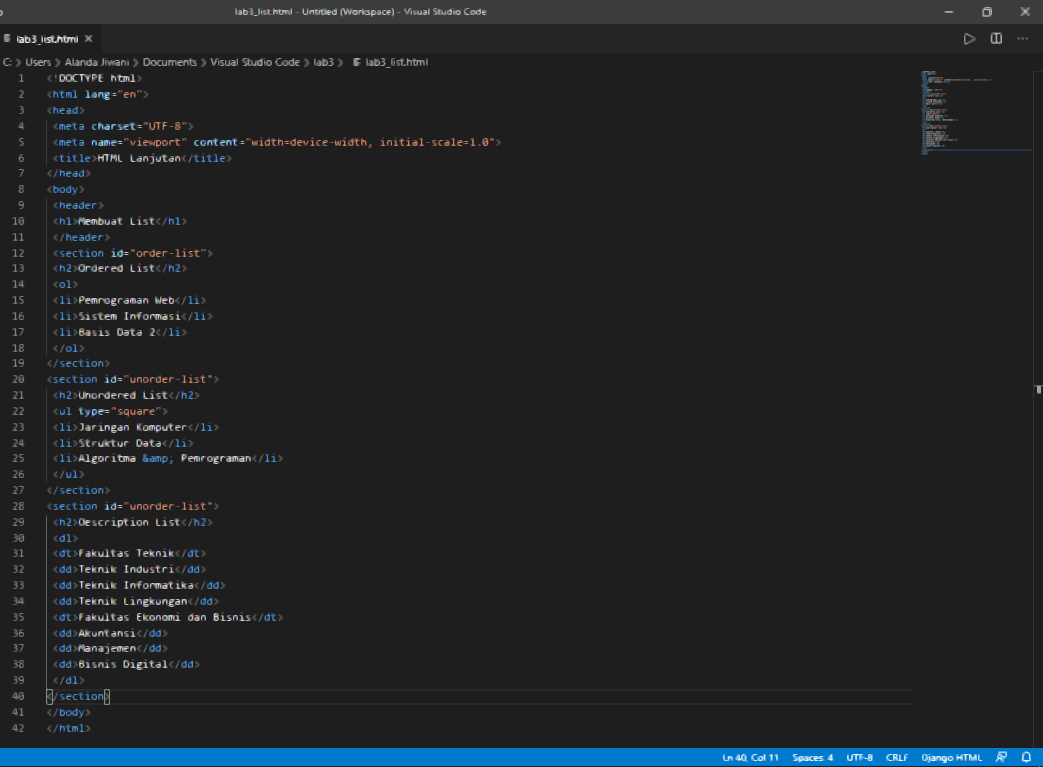Click line number 1 in gutter
Viewport: 1043px width, 767px height.
[21, 78]
